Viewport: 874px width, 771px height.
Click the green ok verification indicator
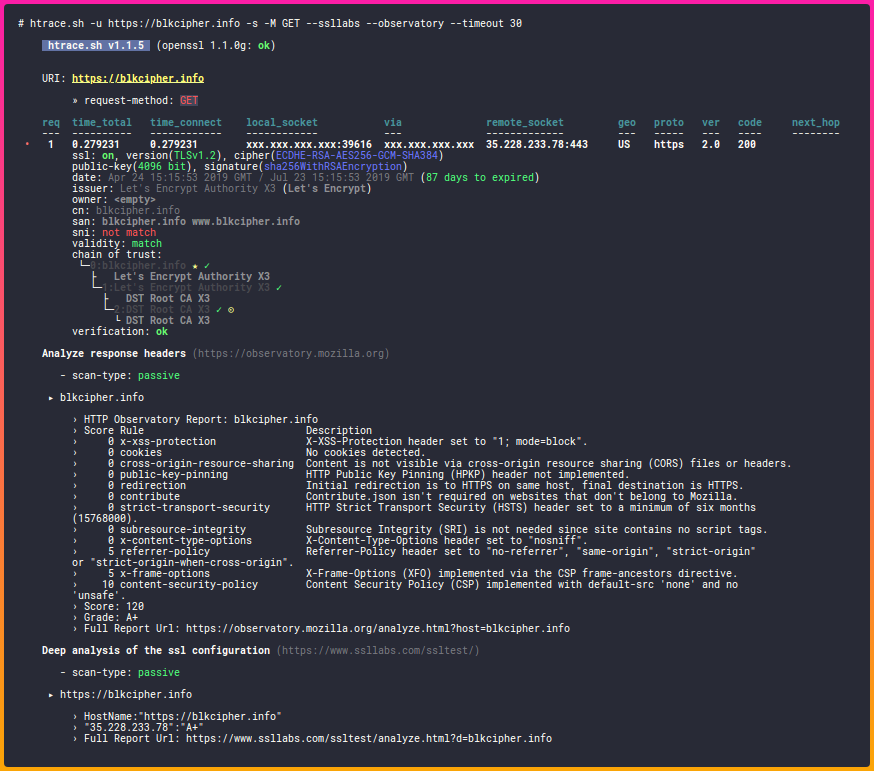coord(162,331)
